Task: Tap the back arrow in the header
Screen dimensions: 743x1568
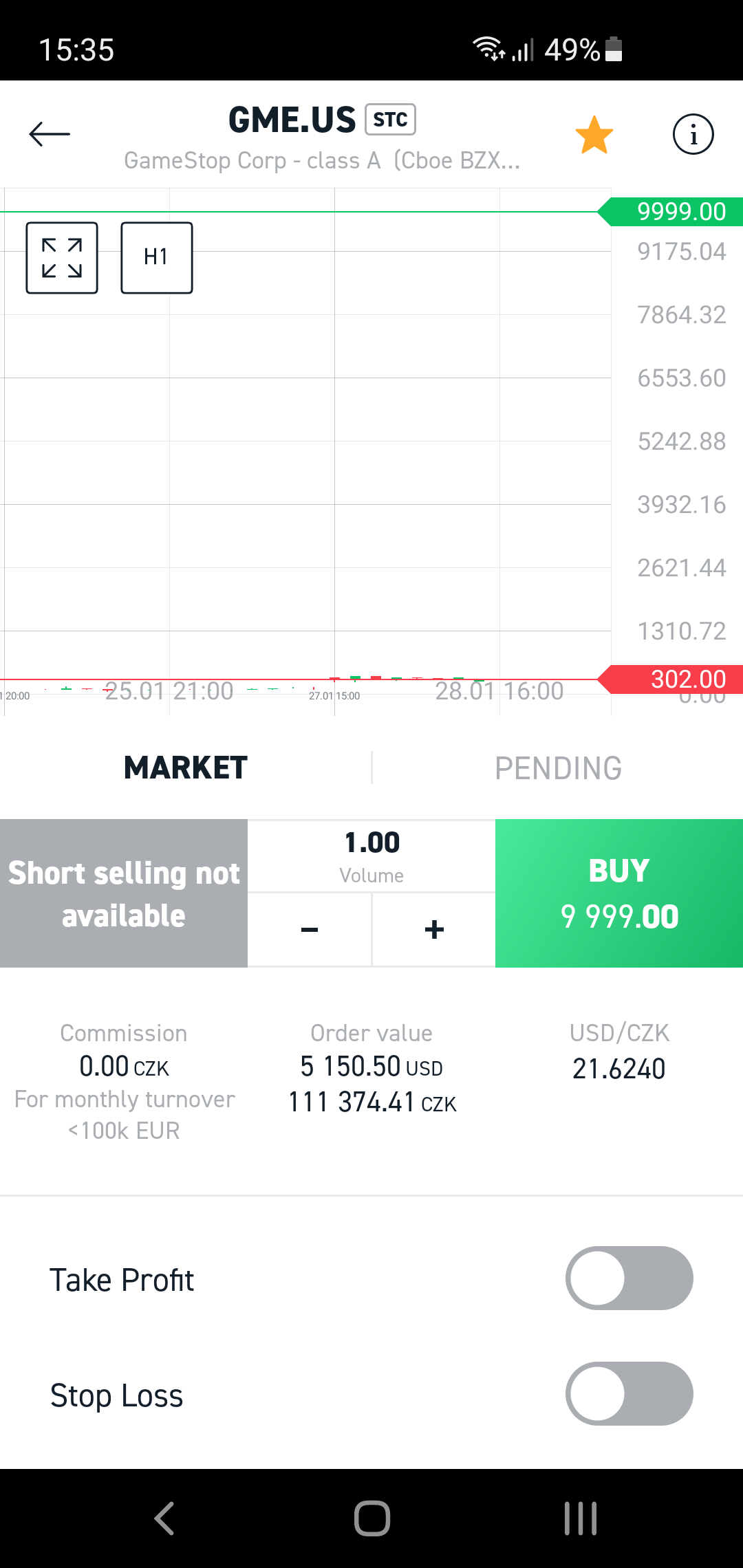Action: pos(50,134)
